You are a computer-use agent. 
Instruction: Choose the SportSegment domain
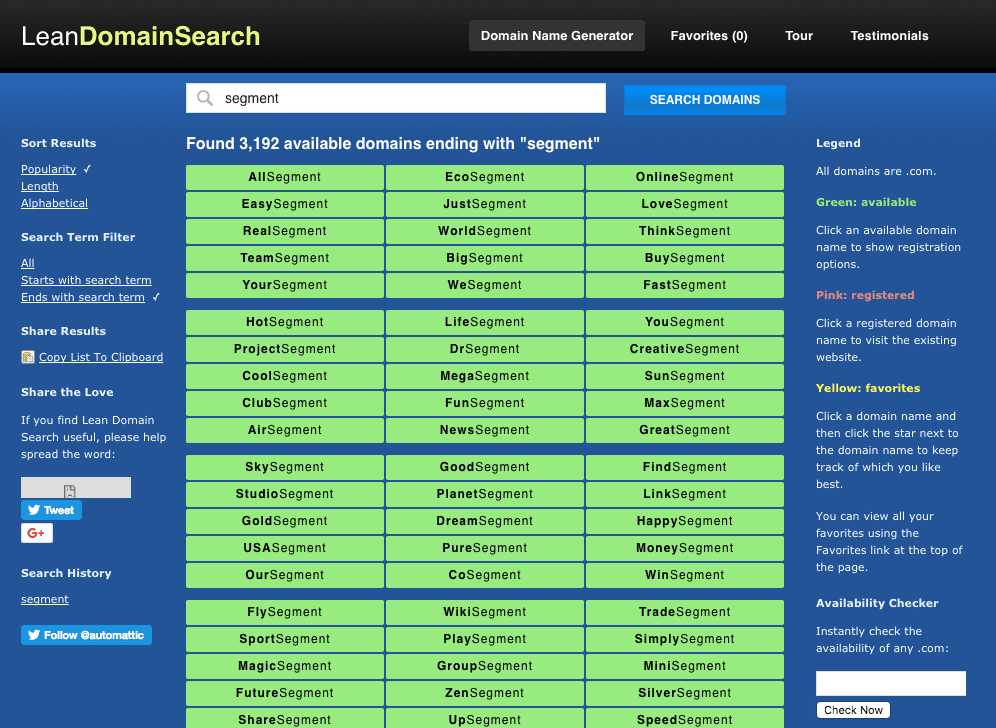click(285, 640)
